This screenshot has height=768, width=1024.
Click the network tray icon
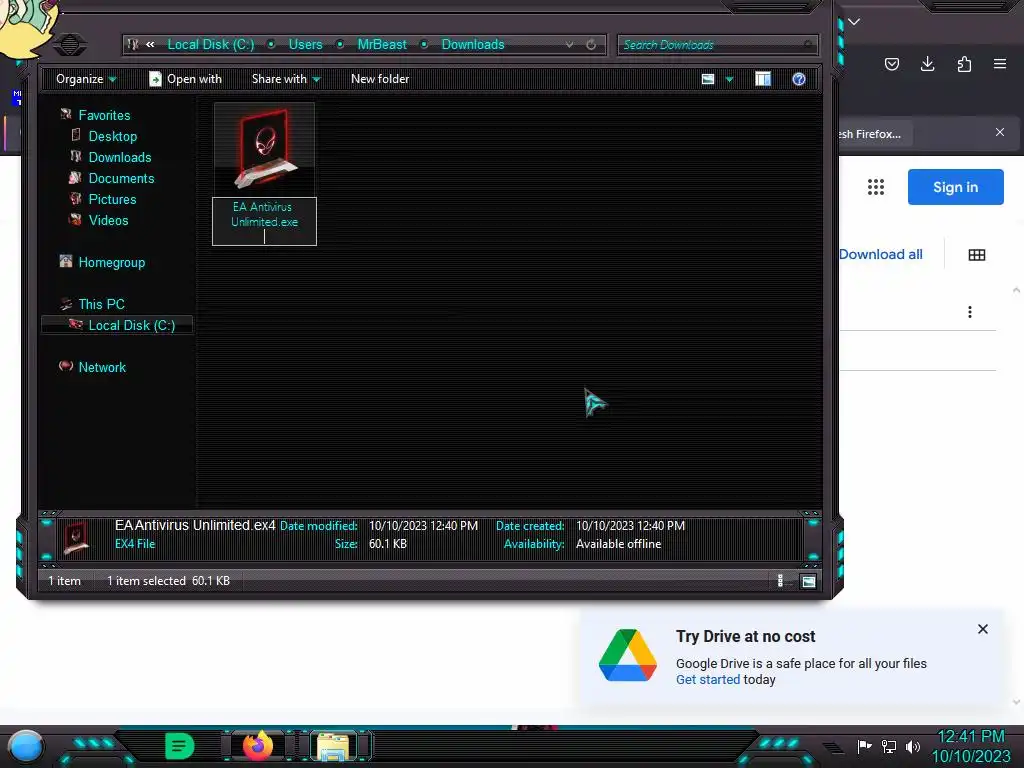click(x=889, y=746)
